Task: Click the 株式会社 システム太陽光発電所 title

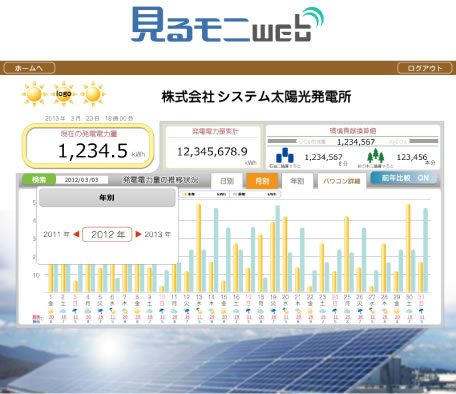Action: 256,97
